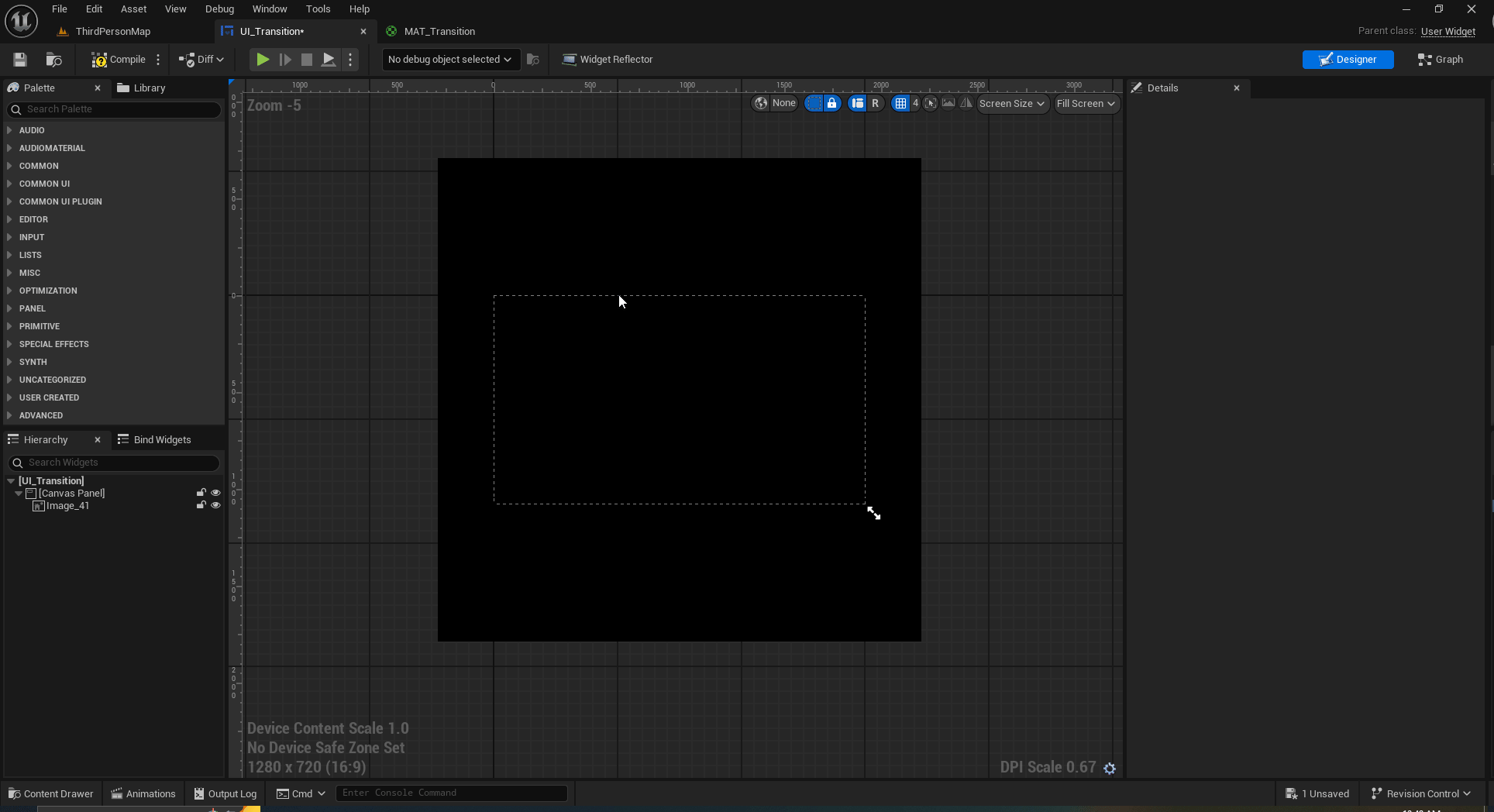Open the File menu
The width and height of the screenshot is (1494, 812).
[x=60, y=9]
